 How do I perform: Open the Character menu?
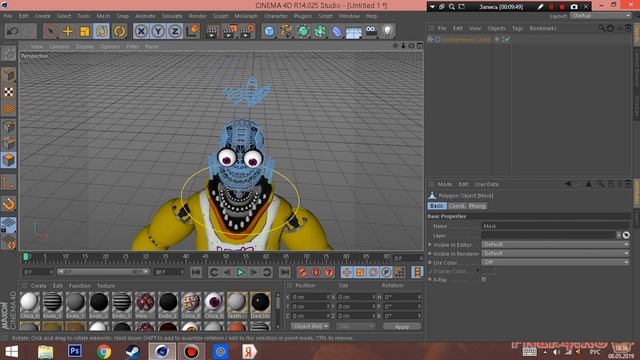[x=276, y=16]
